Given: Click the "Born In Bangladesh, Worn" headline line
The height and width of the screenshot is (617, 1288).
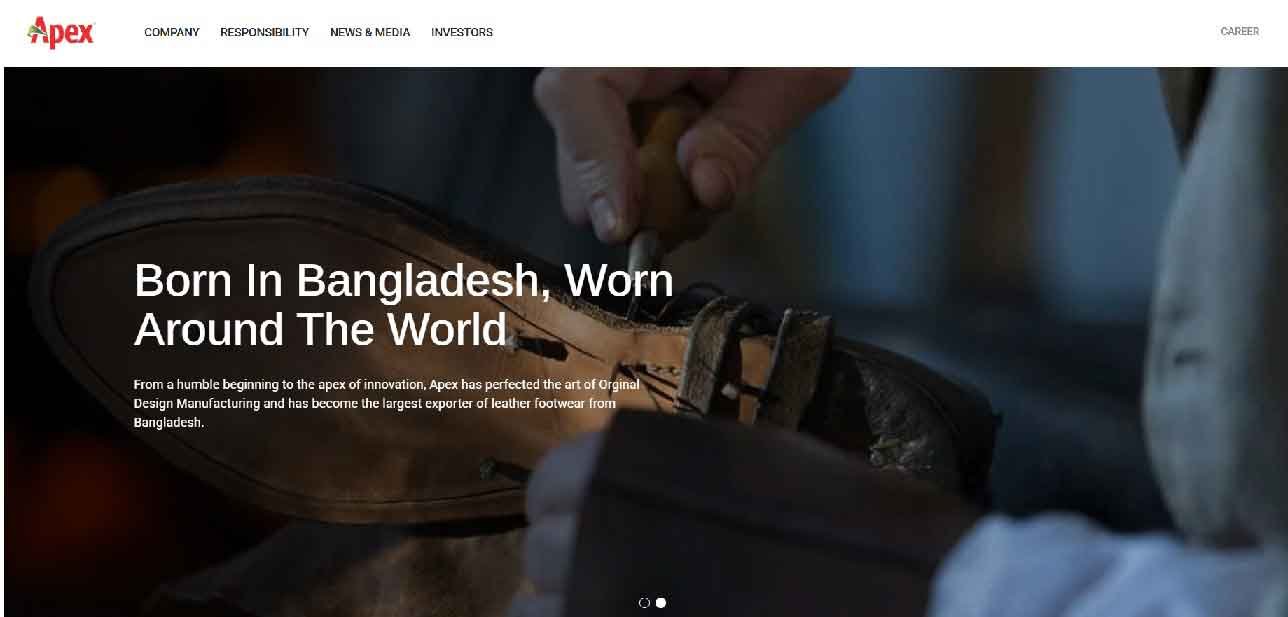Looking at the screenshot, I should point(404,281).
